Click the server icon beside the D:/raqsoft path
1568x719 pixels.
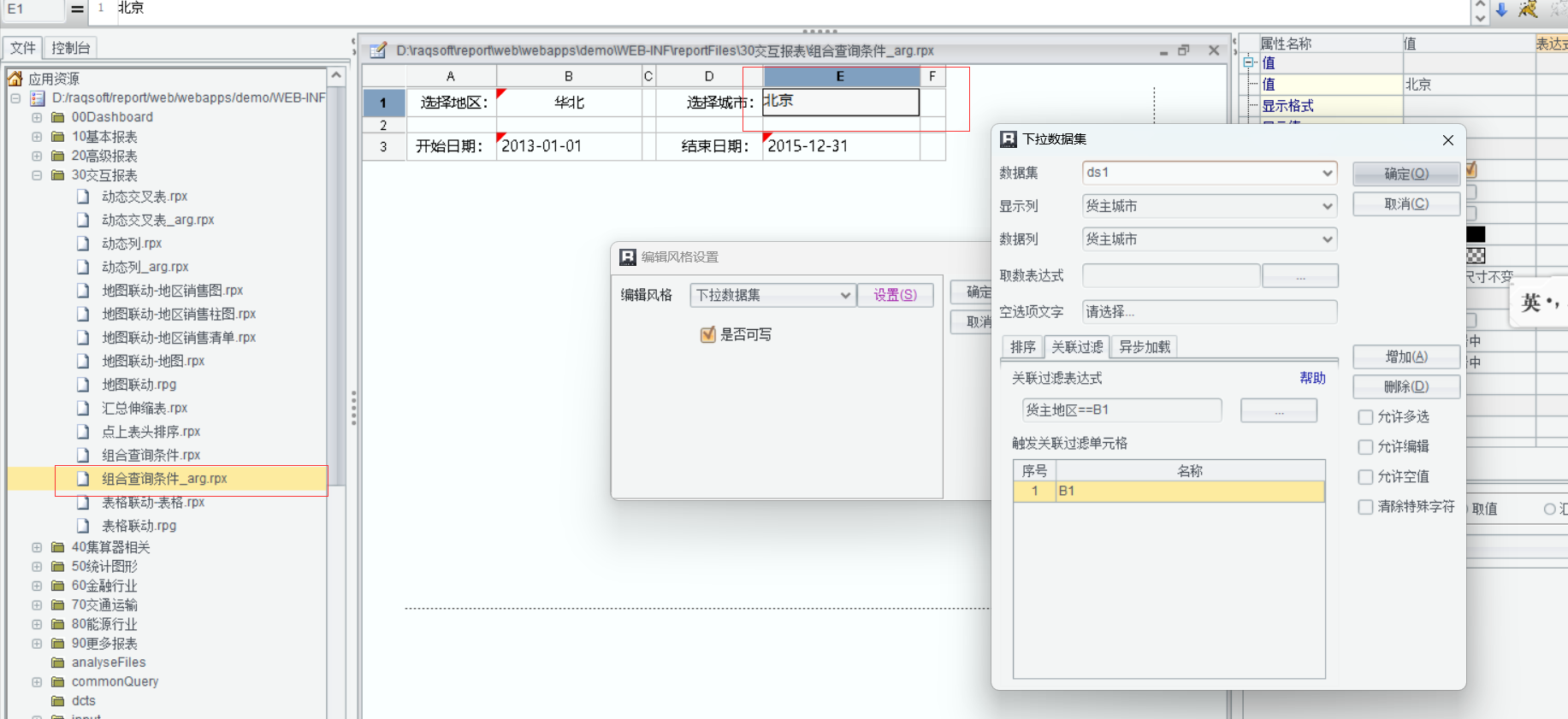click(x=38, y=98)
